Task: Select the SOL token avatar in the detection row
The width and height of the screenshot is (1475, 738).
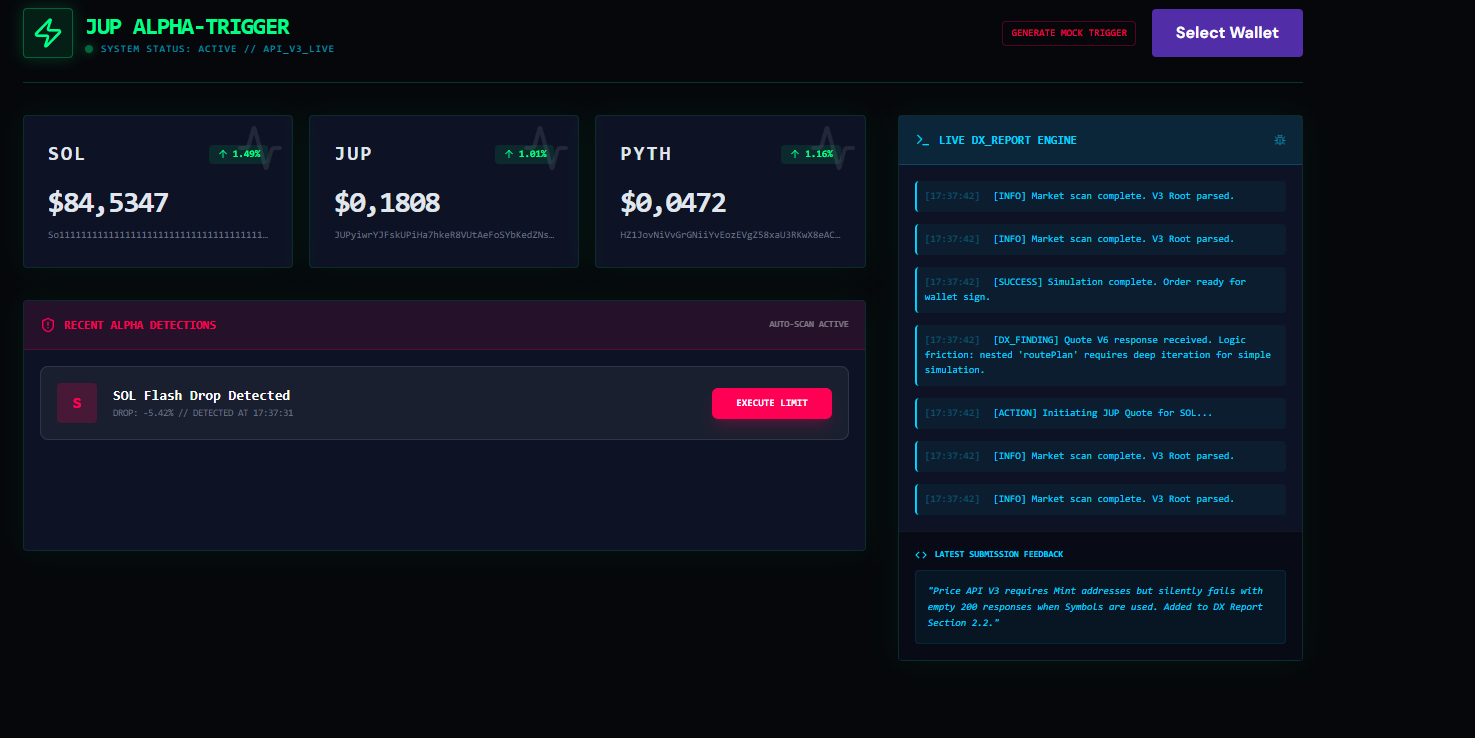Action: [77, 403]
